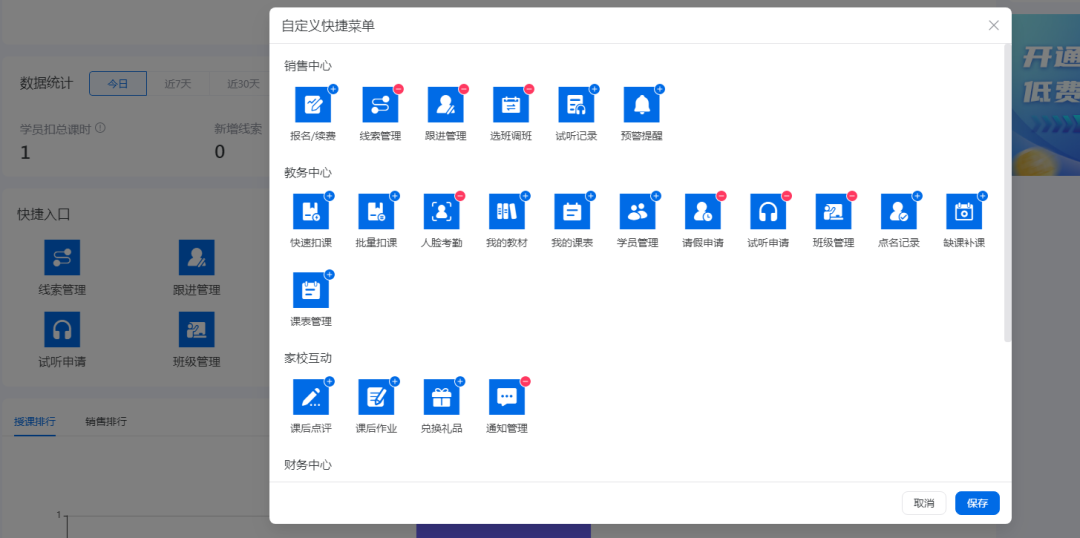Screen dimensions: 1080x538
Task: Remove 线索管理 using its red minus badge
Action: [x=398, y=89]
